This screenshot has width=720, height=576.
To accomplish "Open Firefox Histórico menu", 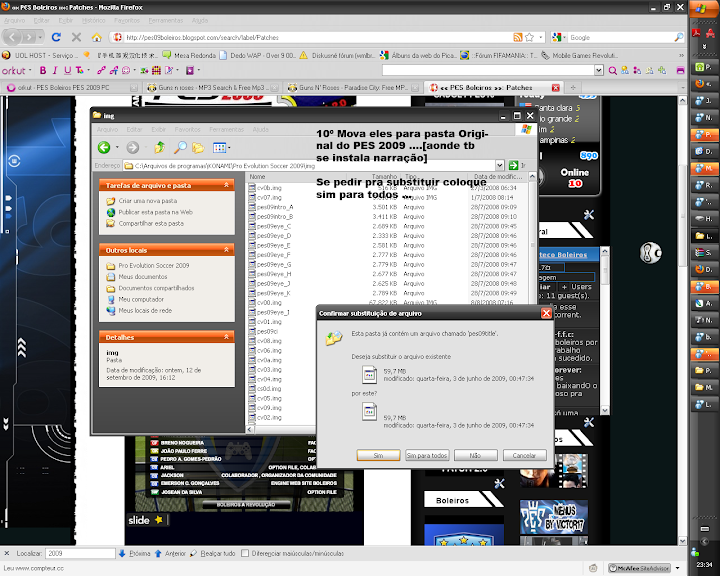I will (94, 21).
